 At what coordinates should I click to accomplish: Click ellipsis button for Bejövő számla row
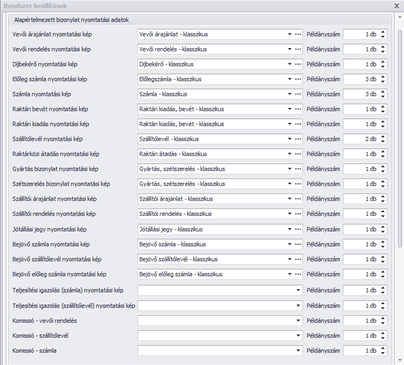point(298,244)
